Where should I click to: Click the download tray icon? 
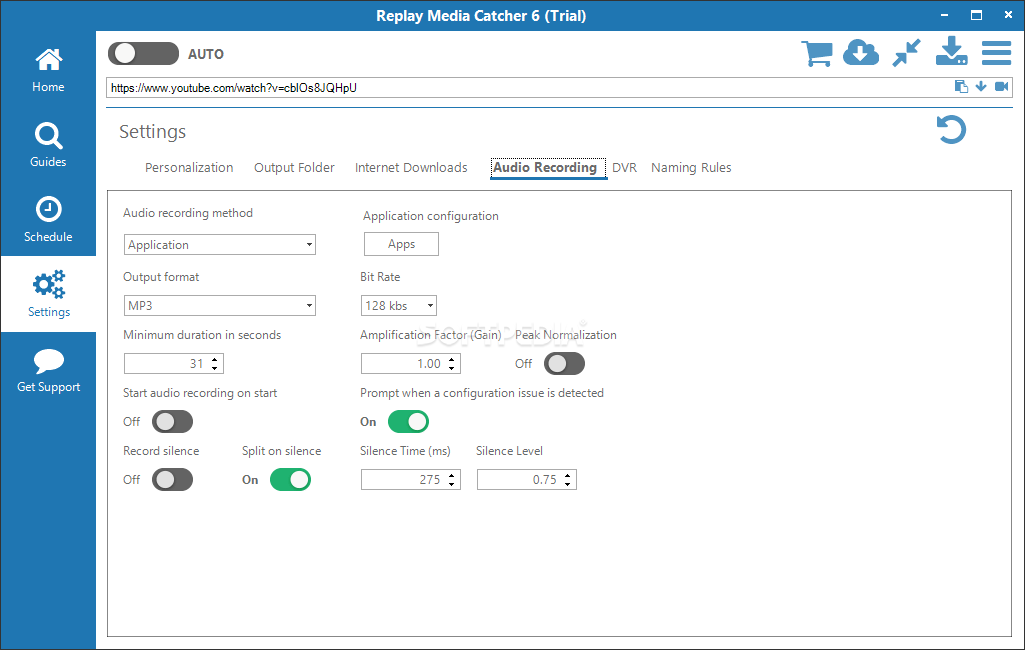coord(951,52)
